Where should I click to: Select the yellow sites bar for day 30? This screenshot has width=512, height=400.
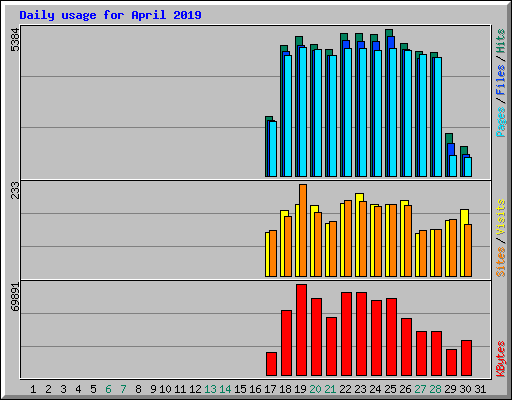tap(462, 243)
